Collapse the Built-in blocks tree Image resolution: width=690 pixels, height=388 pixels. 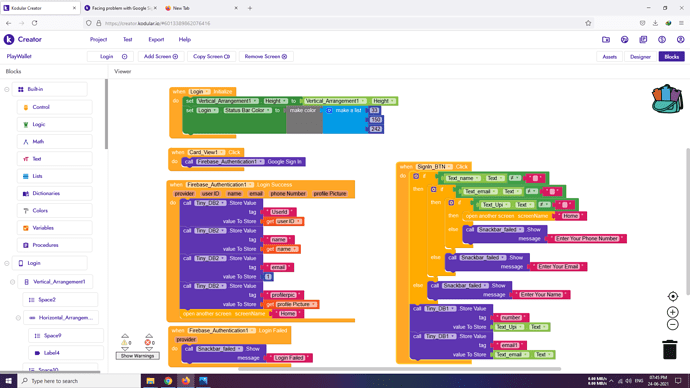point(7,89)
